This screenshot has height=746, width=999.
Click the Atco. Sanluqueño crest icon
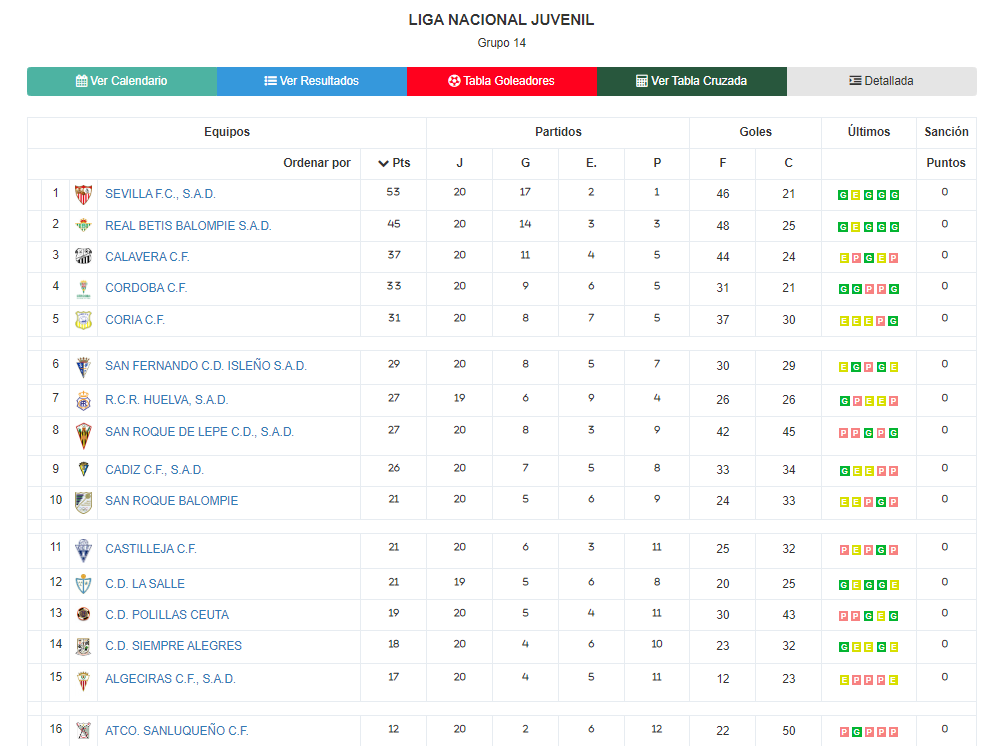83,730
